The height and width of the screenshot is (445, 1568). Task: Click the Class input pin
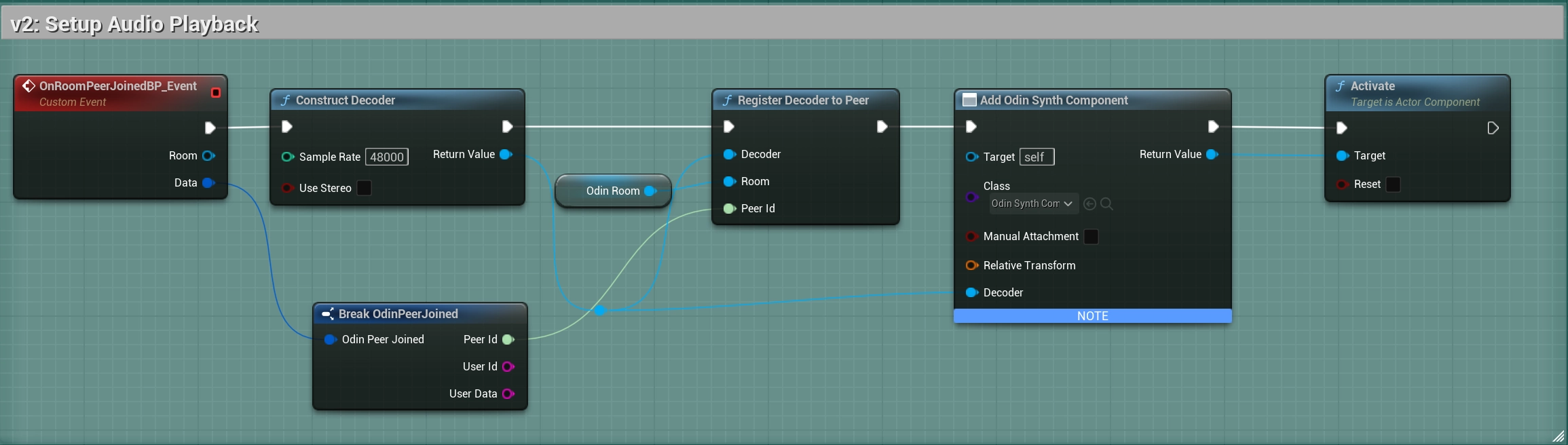click(x=971, y=197)
